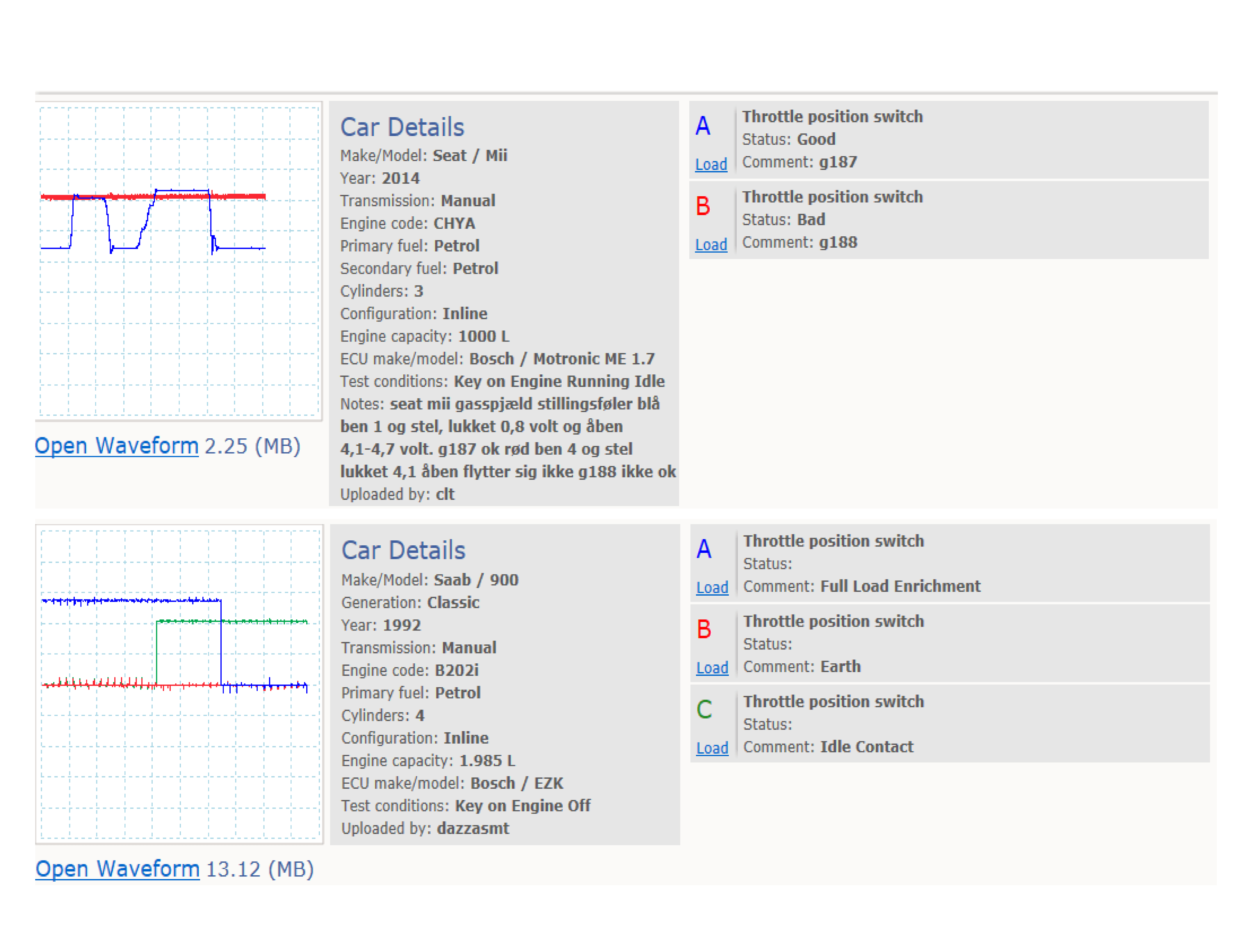This screenshot has height=952, width=1241.
Task: Load the Earth channel B waveform
Action: click(x=712, y=668)
